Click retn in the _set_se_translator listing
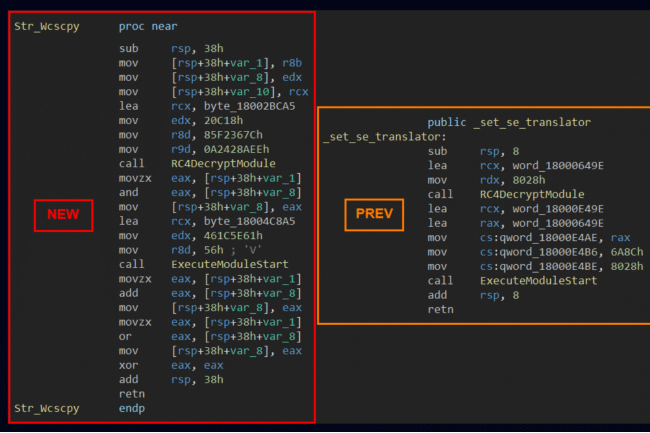The height and width of the screenshot is (433, 650). tap(440, 310)
